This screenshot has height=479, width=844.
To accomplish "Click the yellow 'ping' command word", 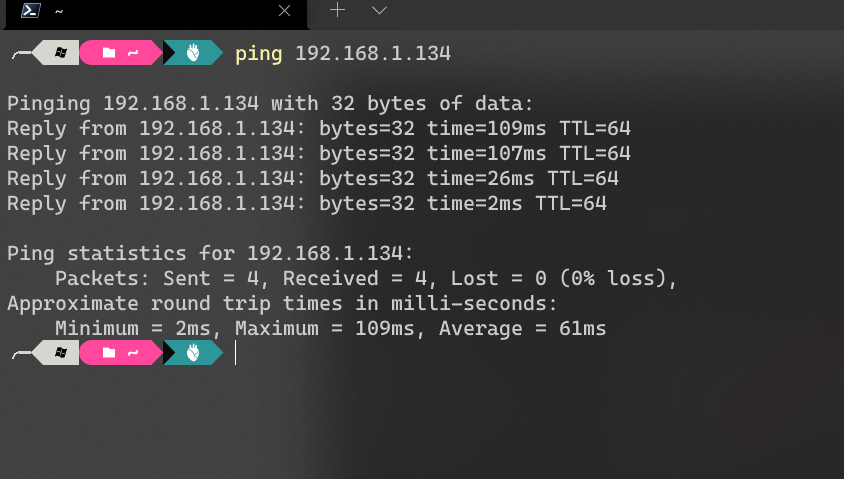I will 258,54.
